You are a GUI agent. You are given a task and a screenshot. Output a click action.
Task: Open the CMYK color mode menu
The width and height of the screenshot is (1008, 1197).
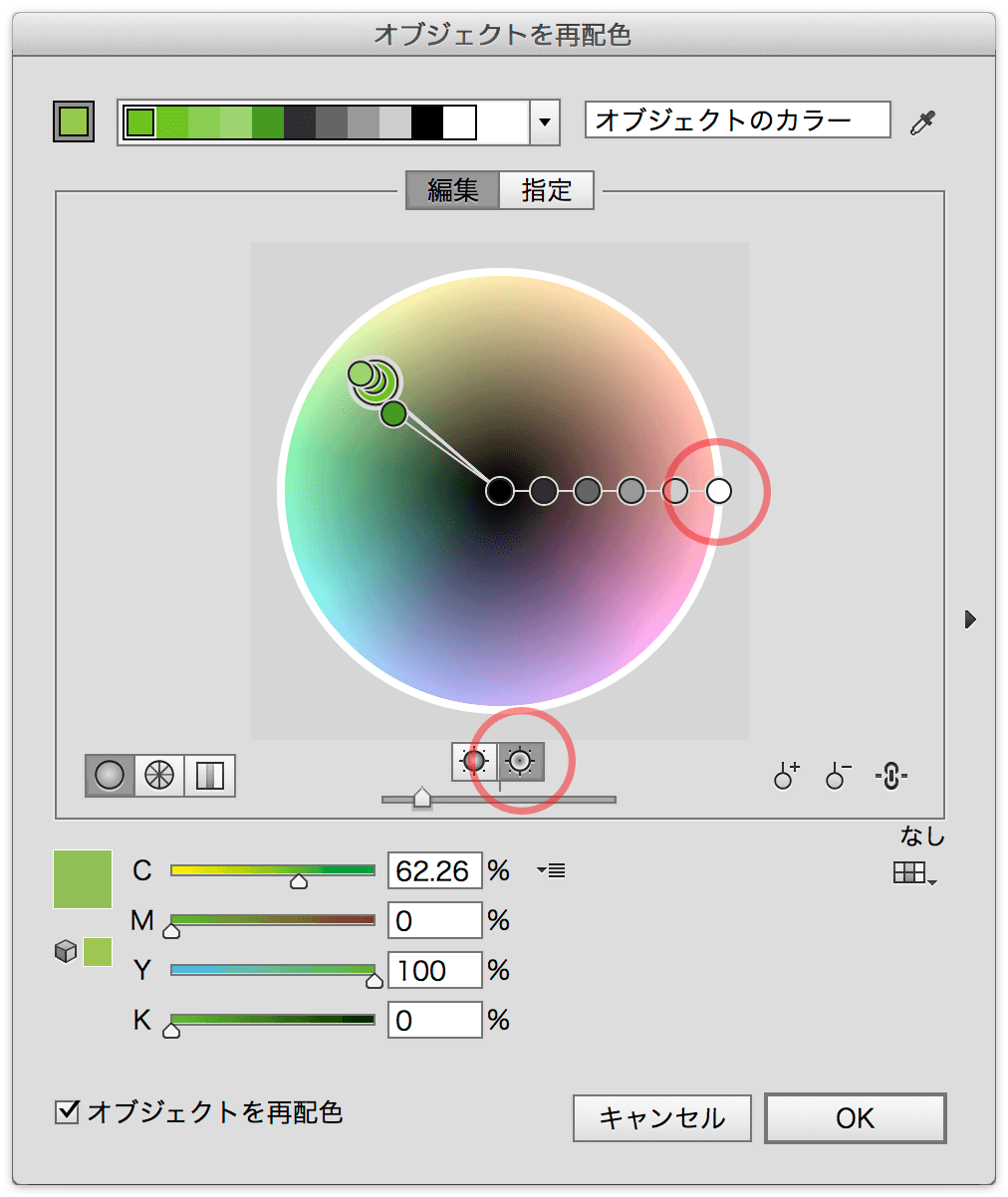point(552,871)
